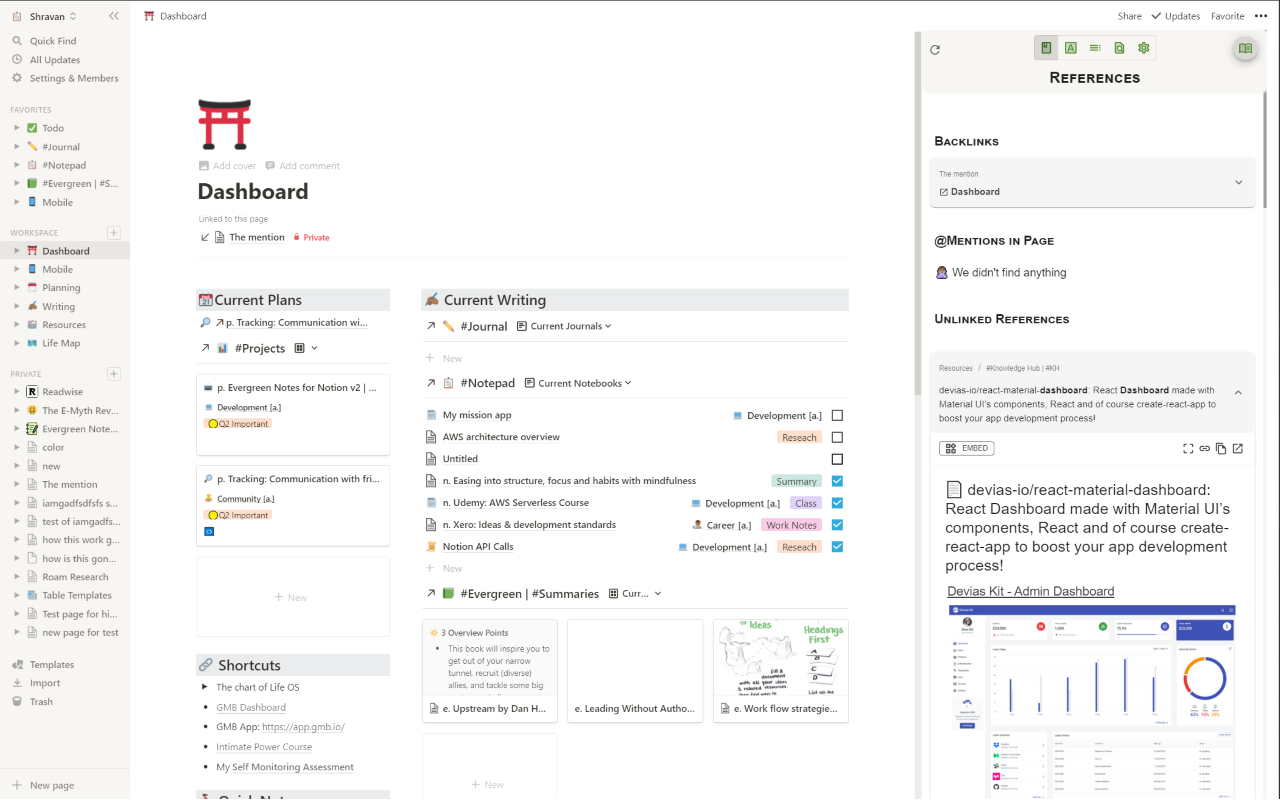Viewport: 1280px width, 800px height.
Task: Click the fullscreen frame icon beside EMBED
Action: point(1188,448)
